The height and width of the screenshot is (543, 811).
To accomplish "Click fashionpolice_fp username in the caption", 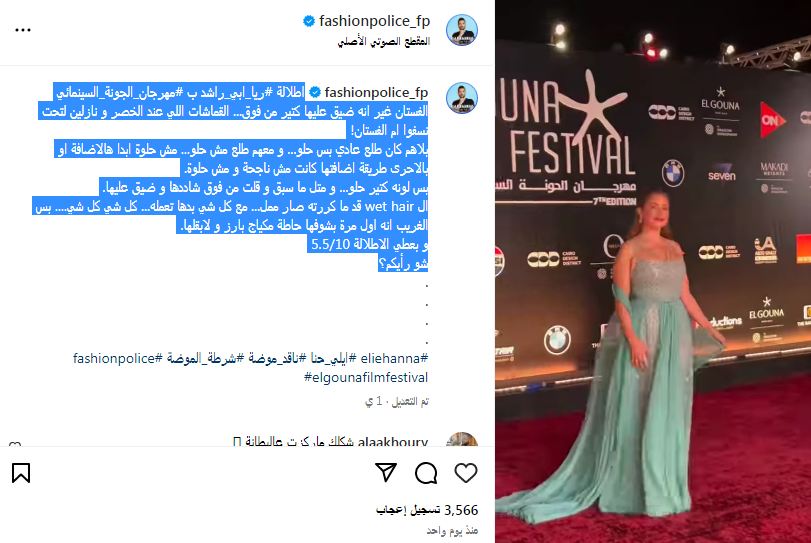I will 376,92.
